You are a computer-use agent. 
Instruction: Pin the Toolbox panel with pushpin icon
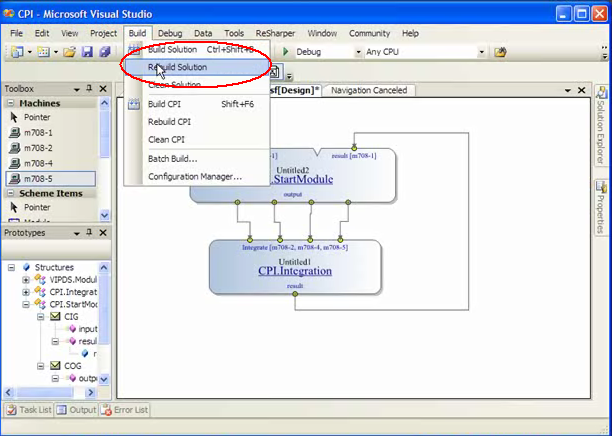(89, 89)
